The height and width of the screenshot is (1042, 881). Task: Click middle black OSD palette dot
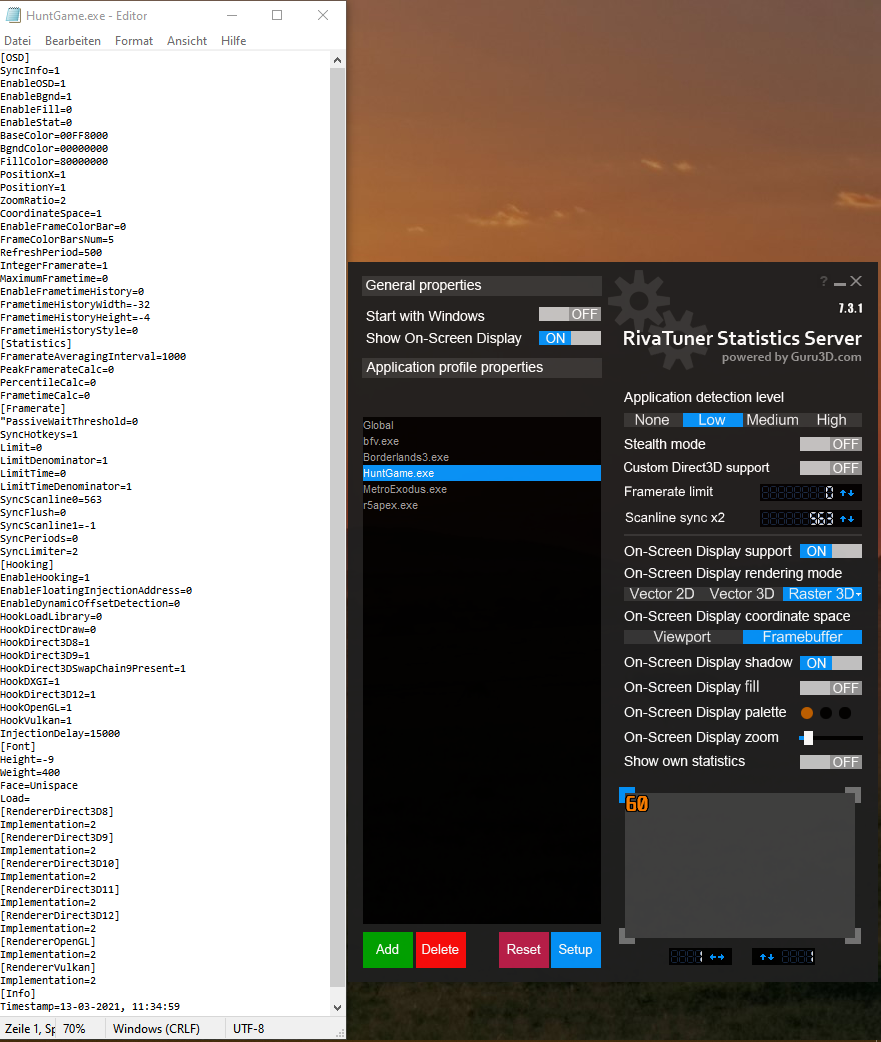point(826,713)
